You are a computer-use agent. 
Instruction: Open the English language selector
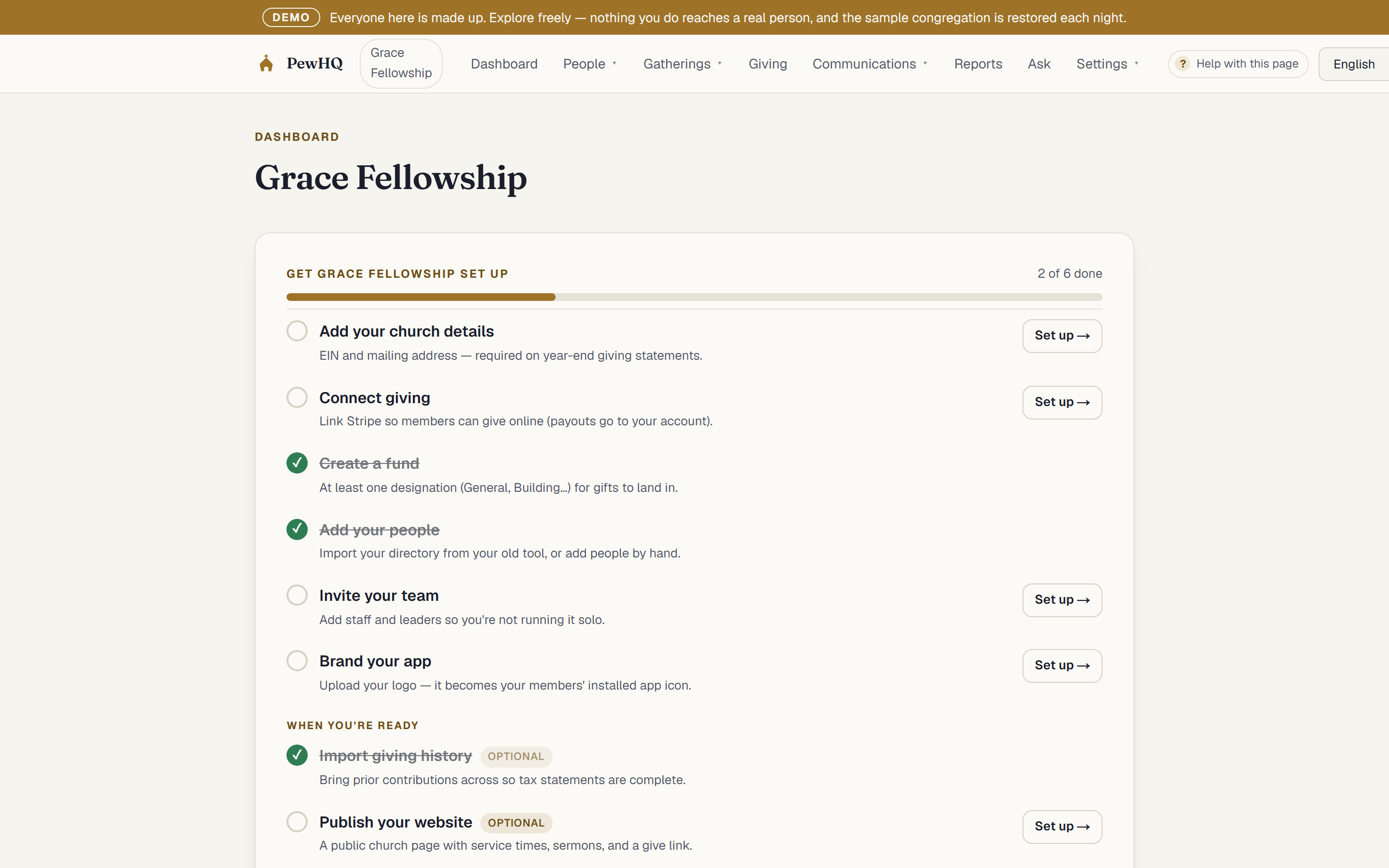[x=1353, y=64]
